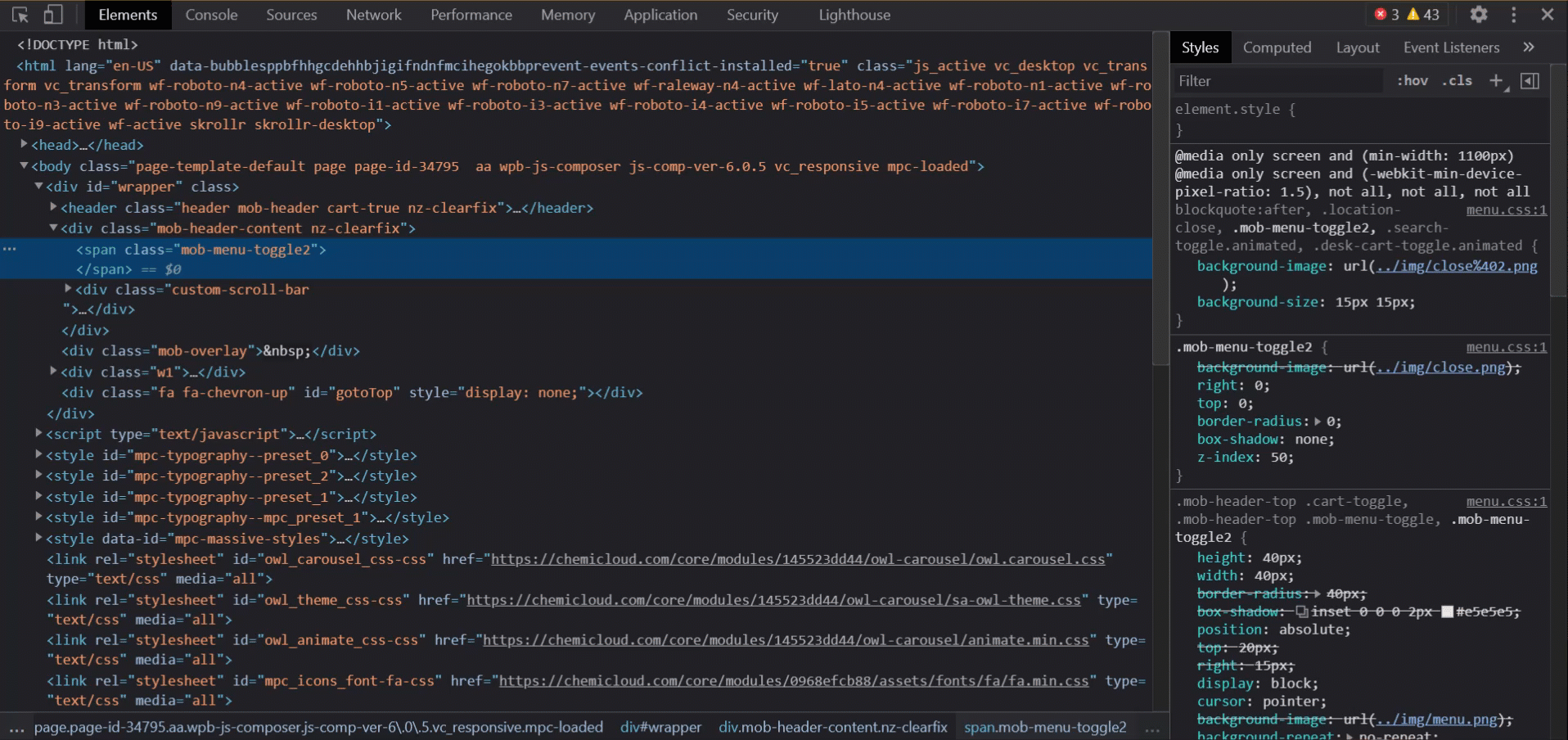
Task: Open the DevTools three-dot customize menu
Action: (x=1513, y=15)
